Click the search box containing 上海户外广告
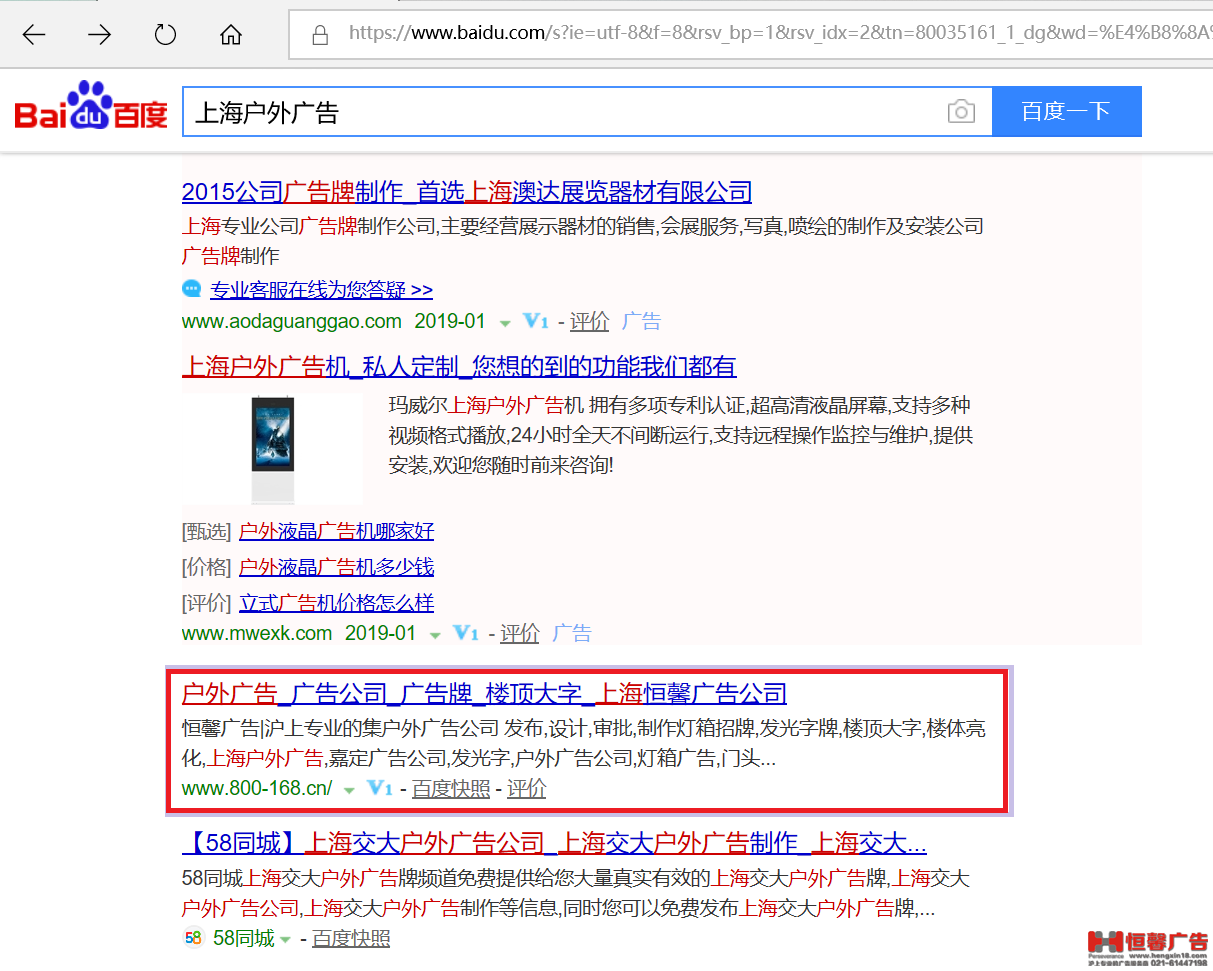Viewport: 1213px width, 971px height. pyautogui.click(x=588, y=111)
